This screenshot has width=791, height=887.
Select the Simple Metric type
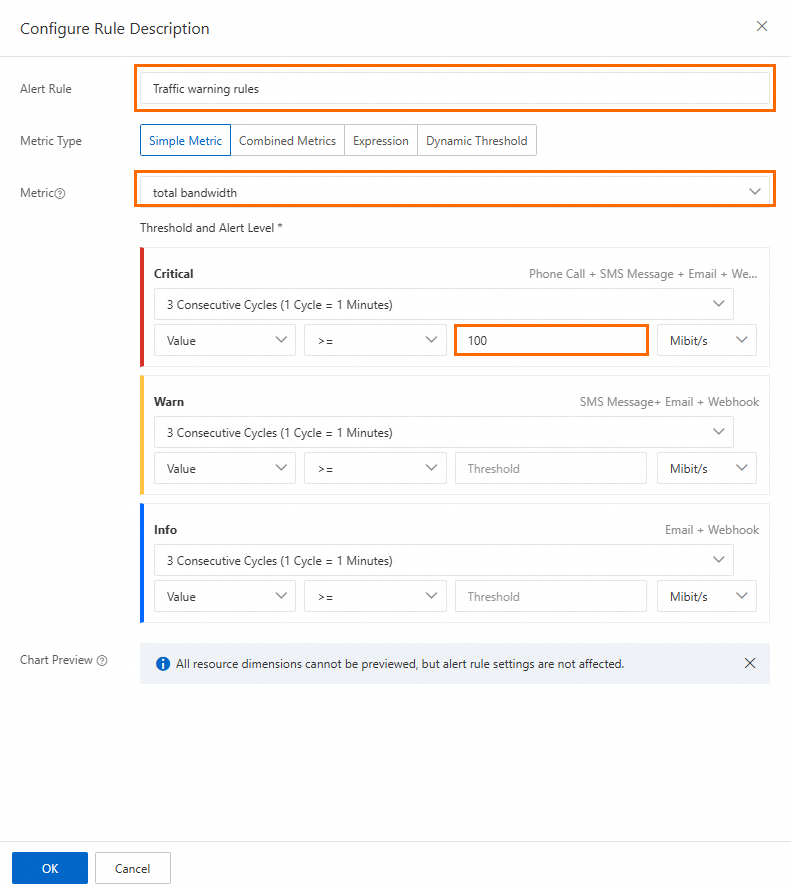tap(186, 141)
